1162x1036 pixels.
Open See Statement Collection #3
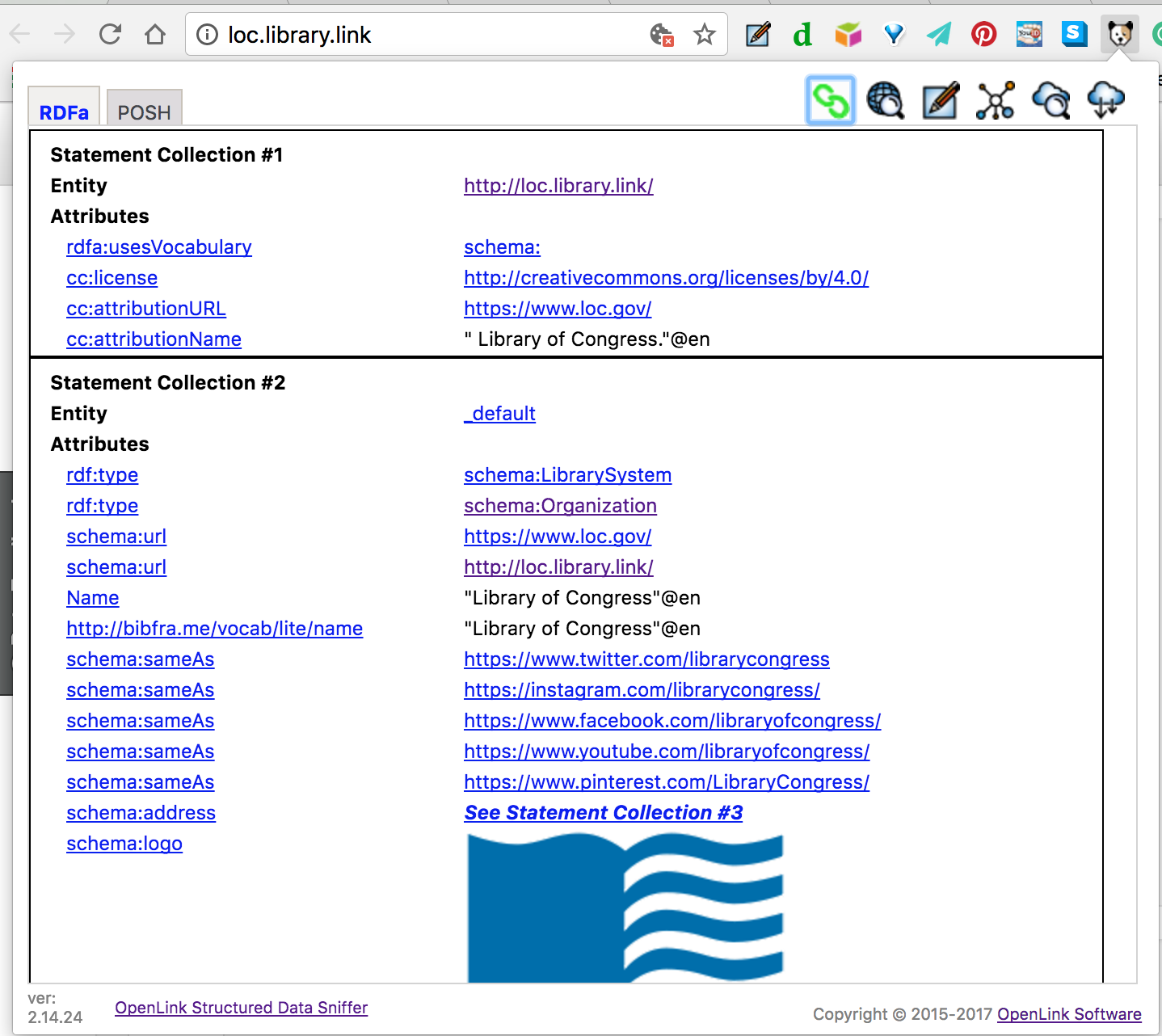coord(603,812)
